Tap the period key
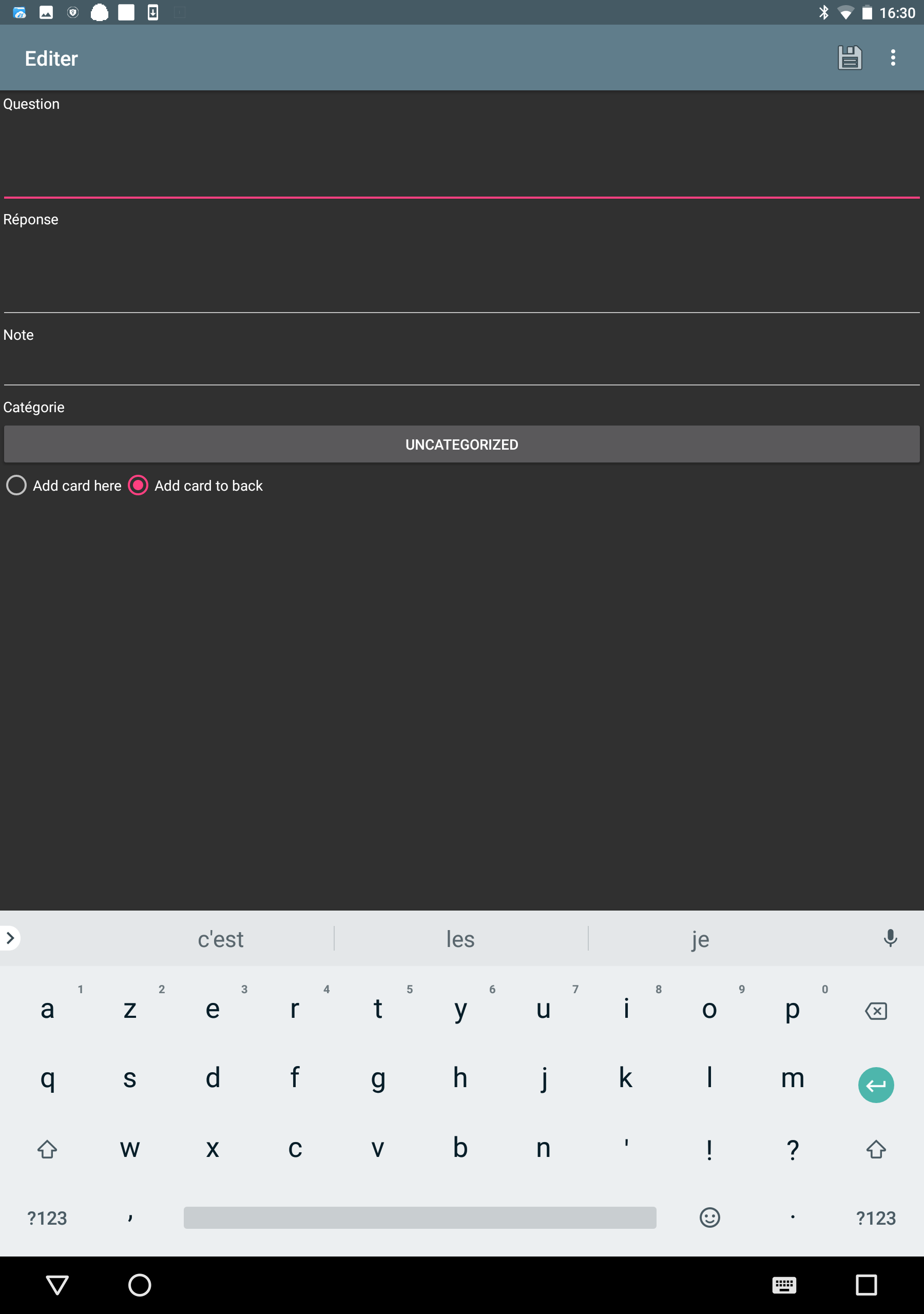Screen dimensions: 924x1314 click(792, 1218)
